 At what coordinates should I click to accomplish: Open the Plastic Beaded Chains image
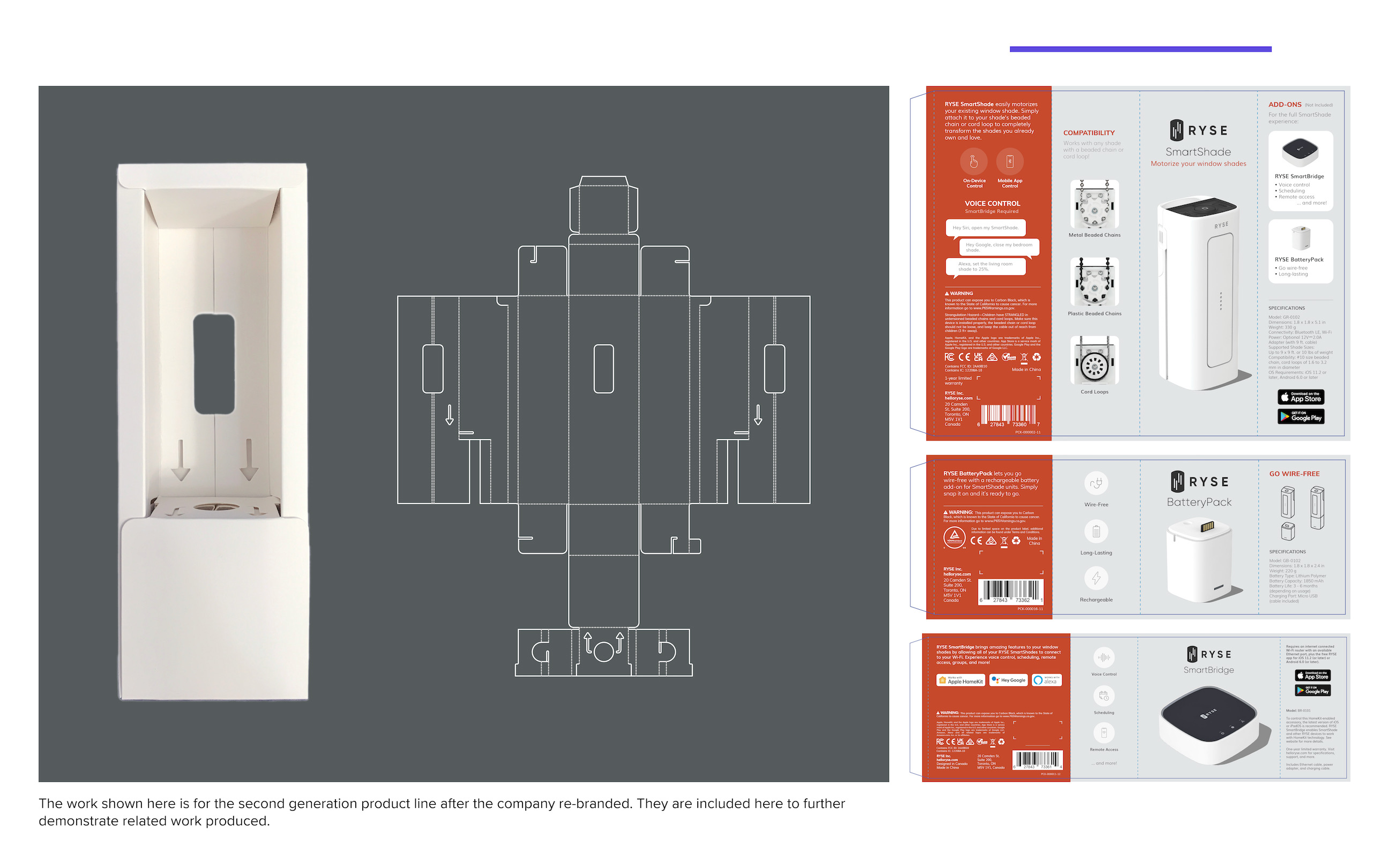1094,282
